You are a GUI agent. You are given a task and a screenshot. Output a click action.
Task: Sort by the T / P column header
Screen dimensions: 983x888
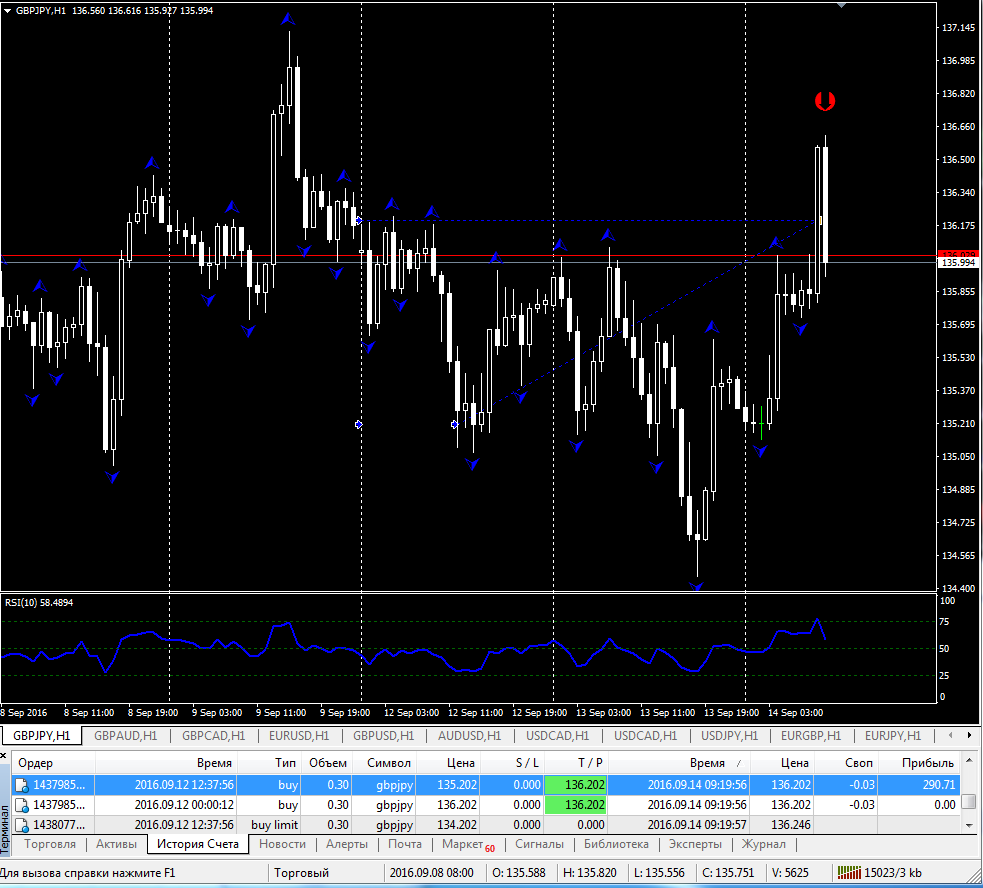[576, 763]
